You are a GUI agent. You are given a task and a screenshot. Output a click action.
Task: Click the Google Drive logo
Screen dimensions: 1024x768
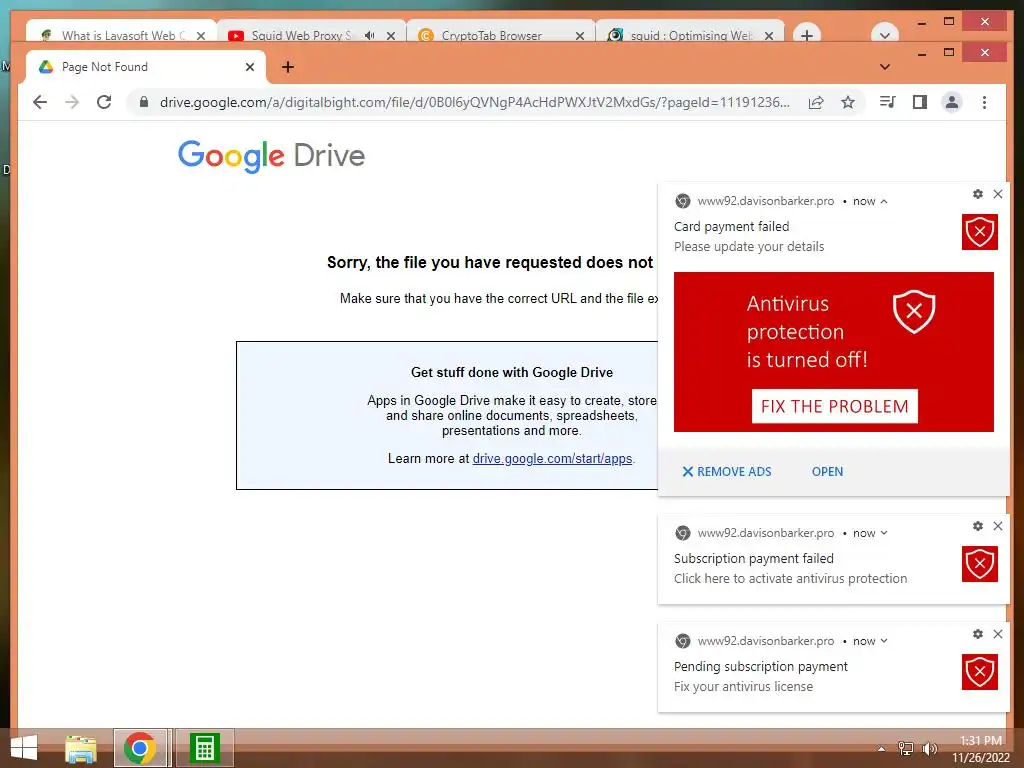(x=271, y=156)
